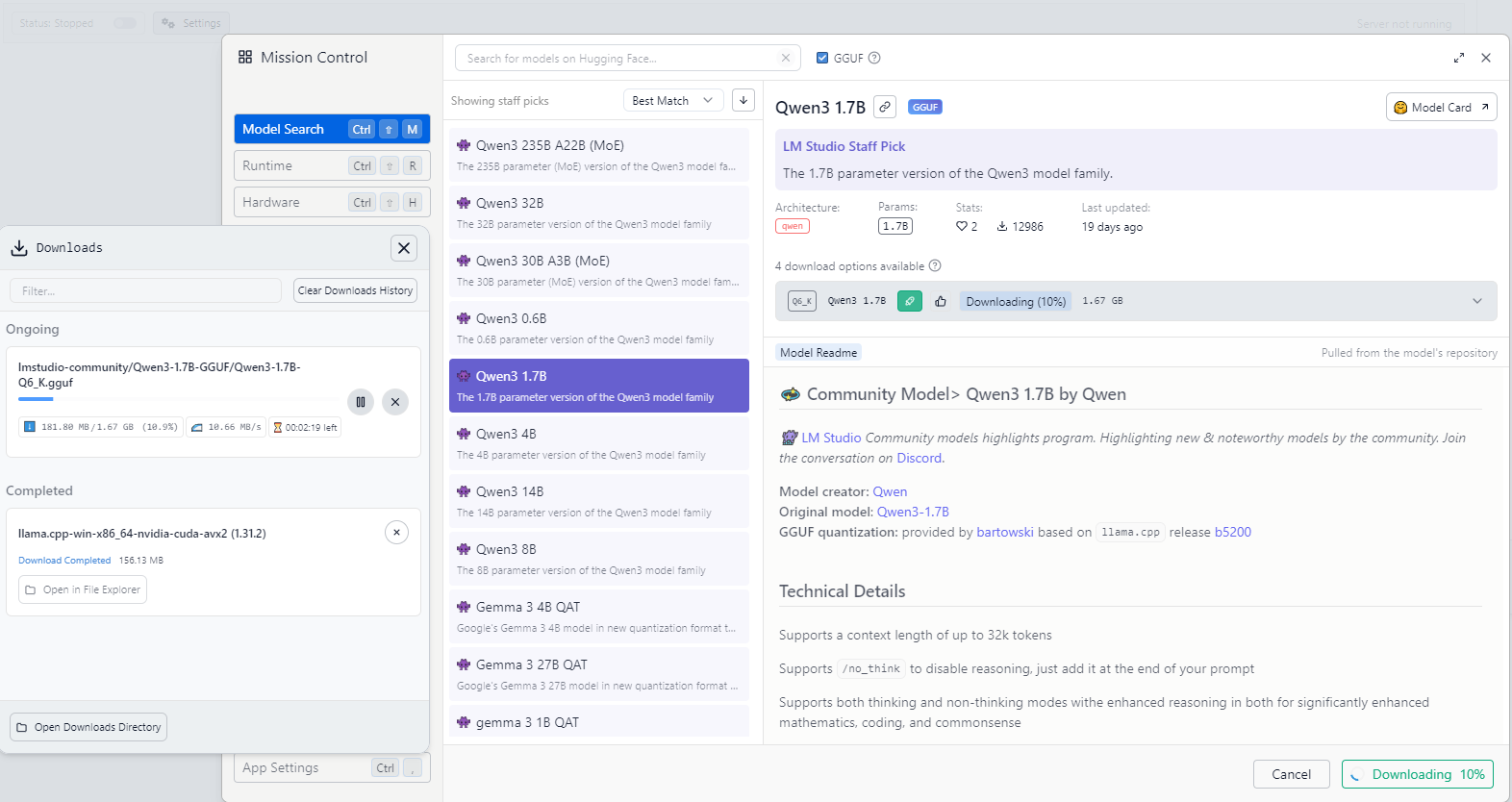
Task: Click the Download Completed link
Action: click(64, 561)
